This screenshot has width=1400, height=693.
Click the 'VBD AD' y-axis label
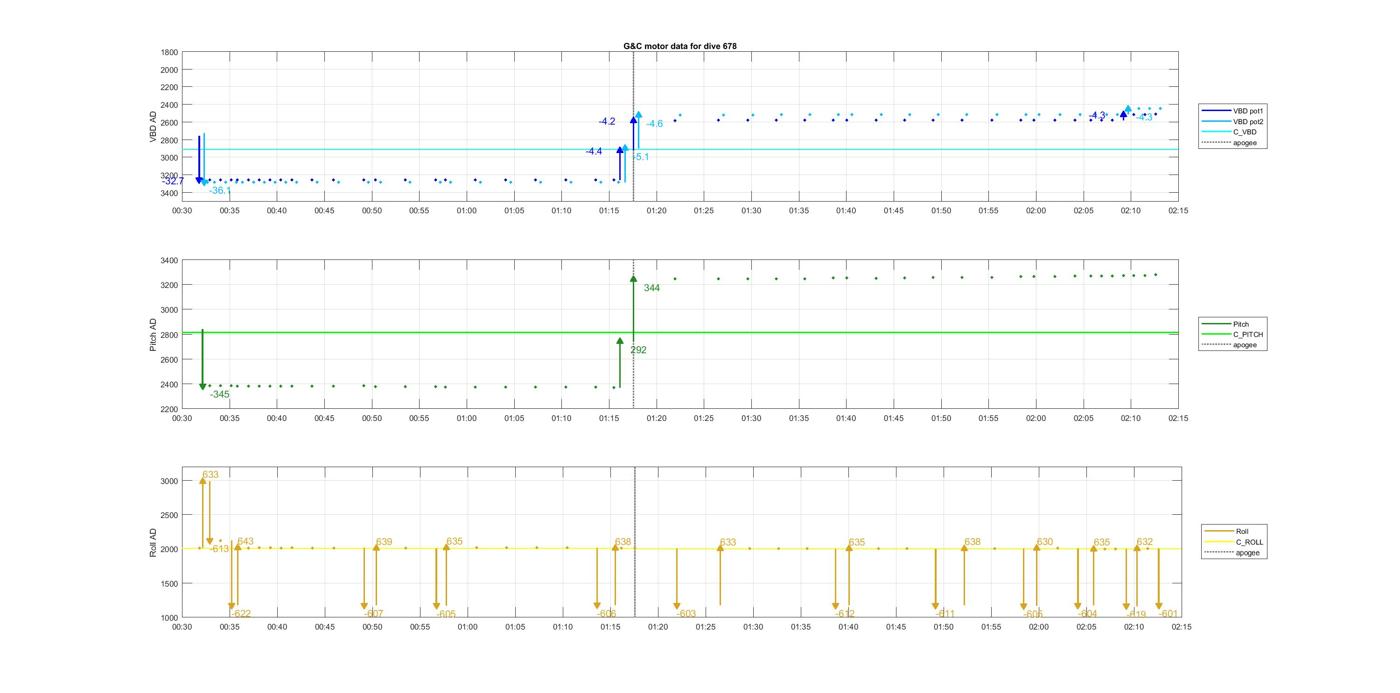154,125
